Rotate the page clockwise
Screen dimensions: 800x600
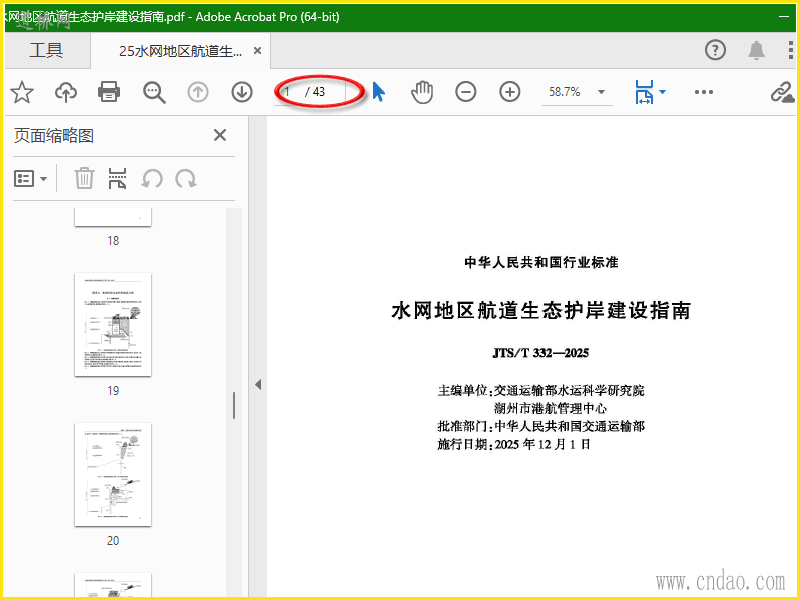click(186, 179)
